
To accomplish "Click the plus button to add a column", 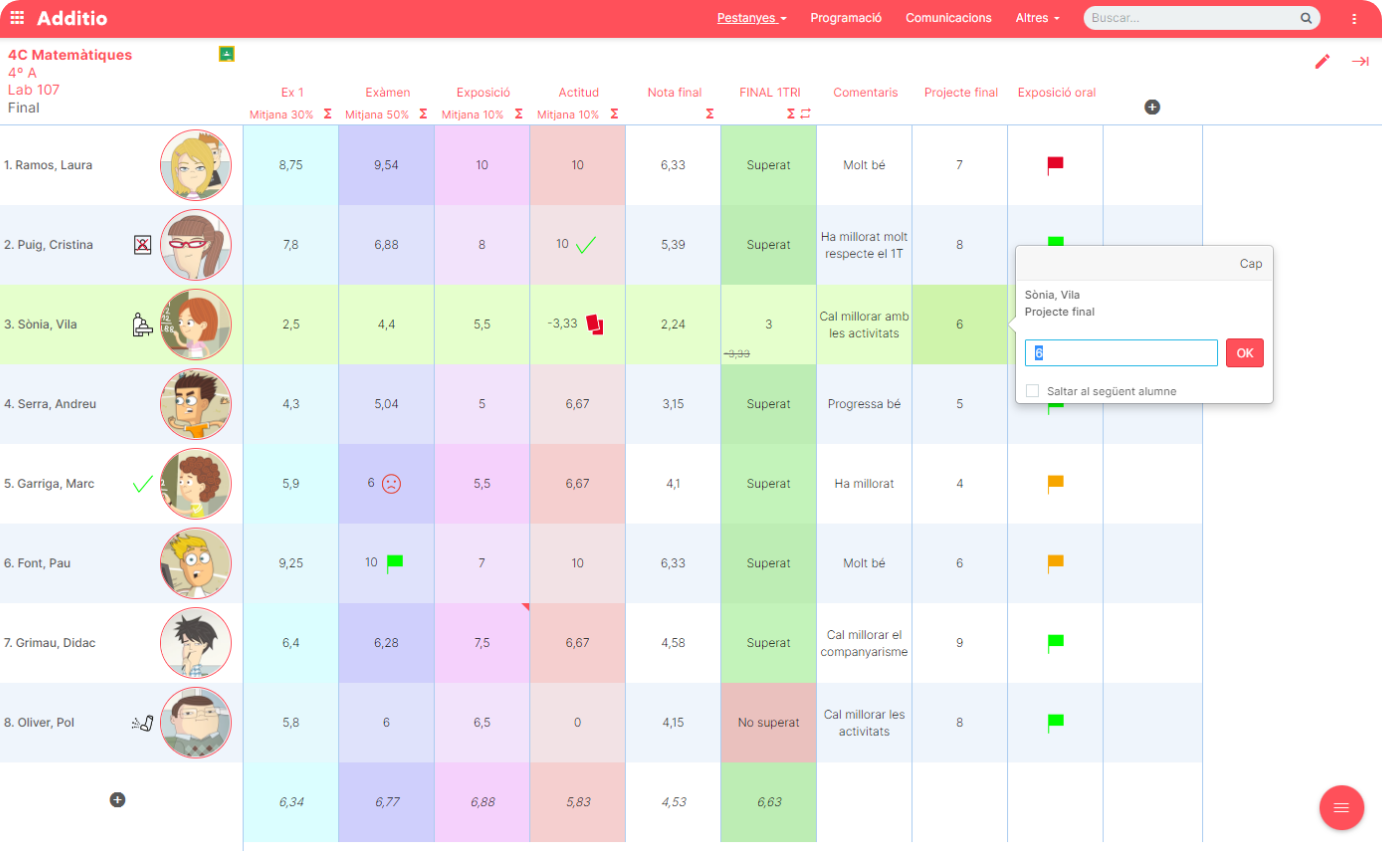I will pyautogui.click(x=1153, y=106).
